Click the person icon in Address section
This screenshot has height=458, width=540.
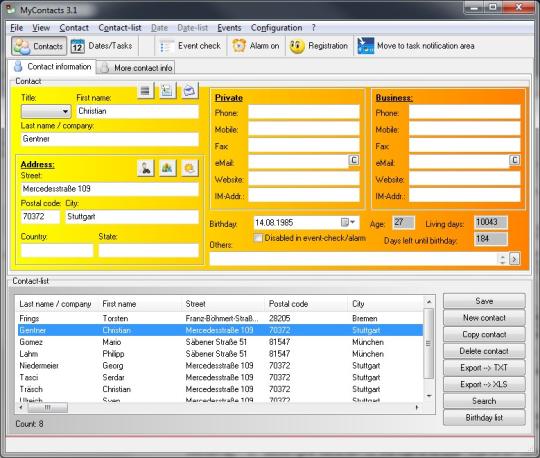(146, 168)
